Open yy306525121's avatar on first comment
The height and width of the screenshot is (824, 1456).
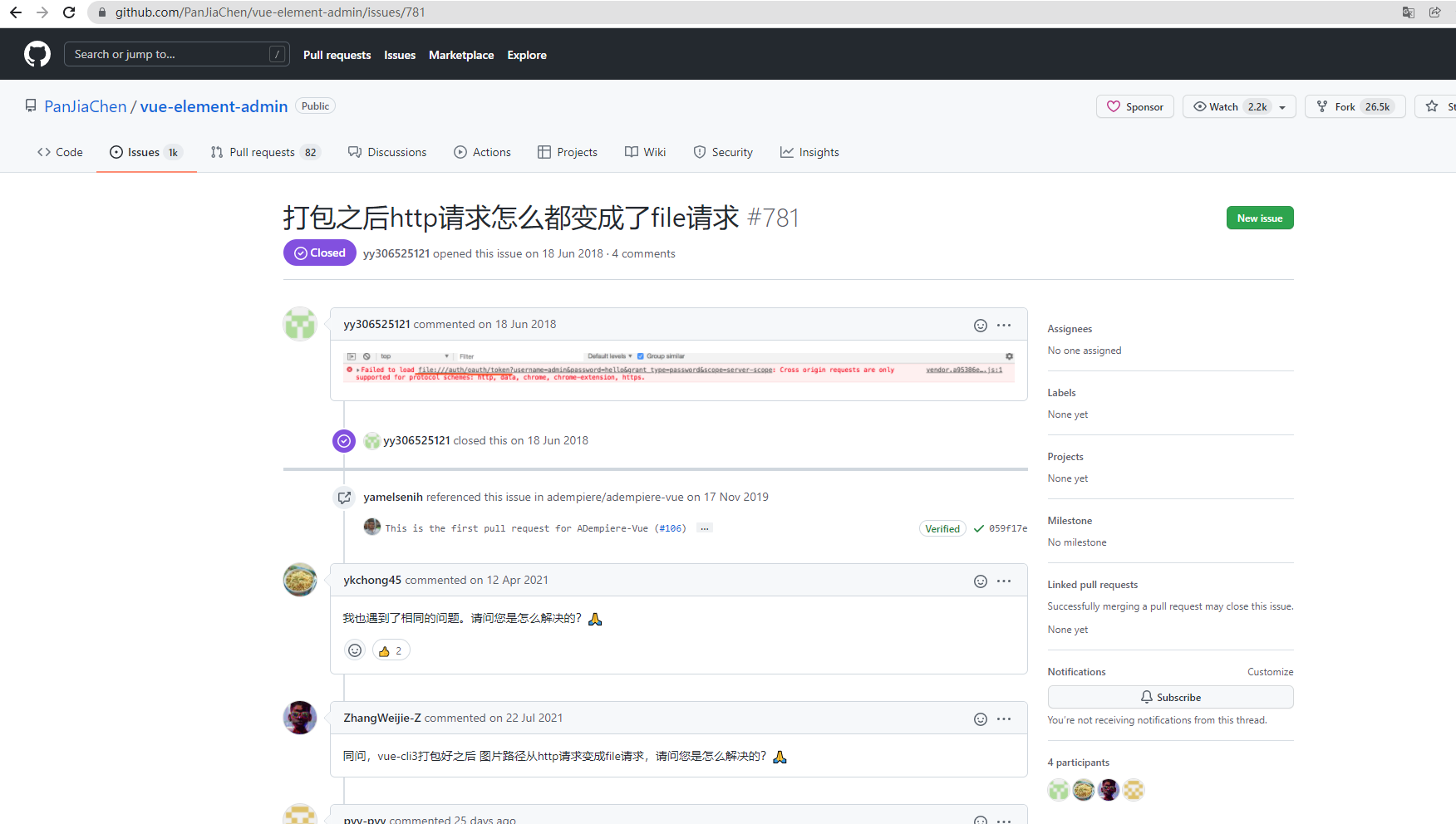300,324
